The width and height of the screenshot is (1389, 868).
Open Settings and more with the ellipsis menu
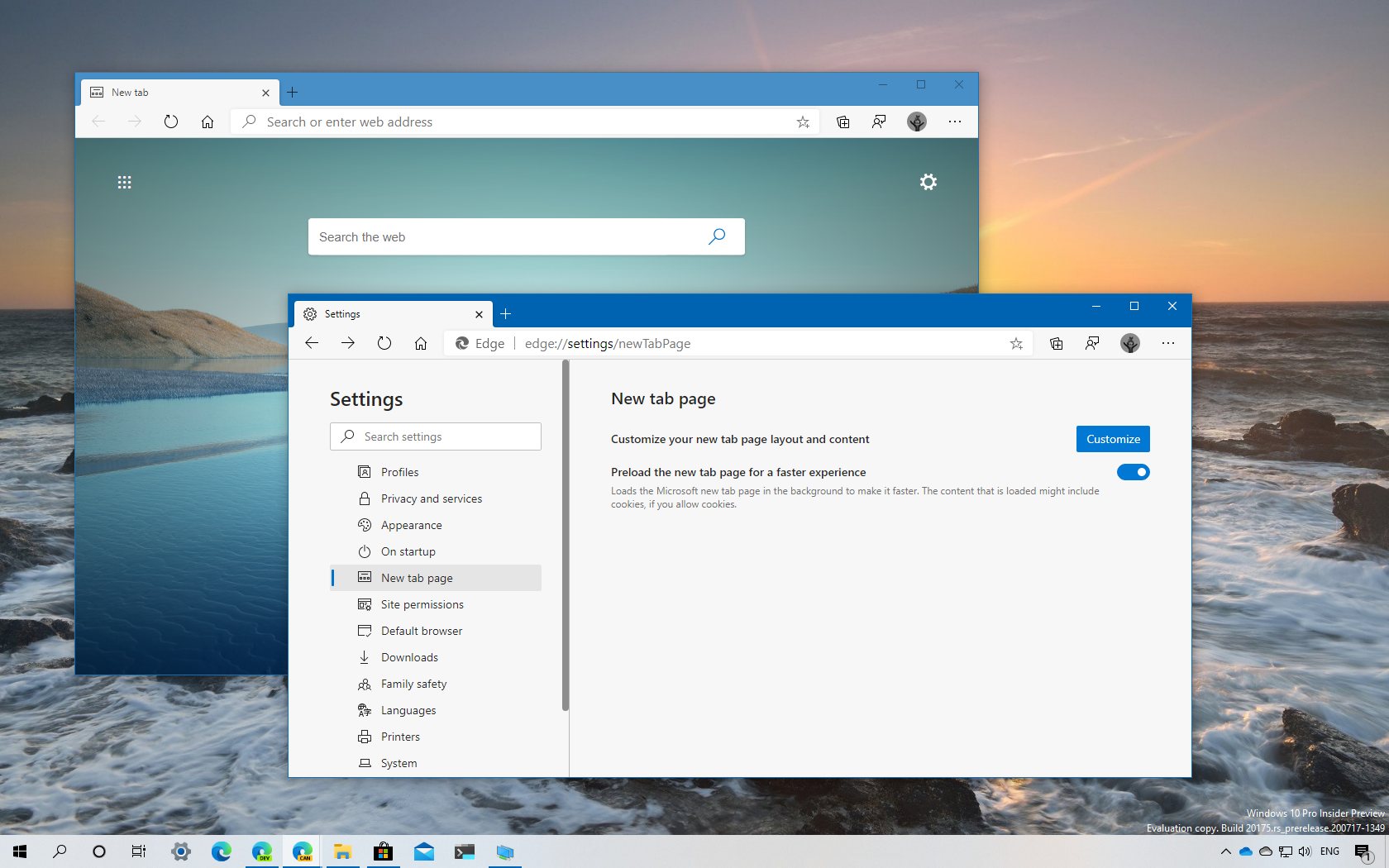(1168, 343)
